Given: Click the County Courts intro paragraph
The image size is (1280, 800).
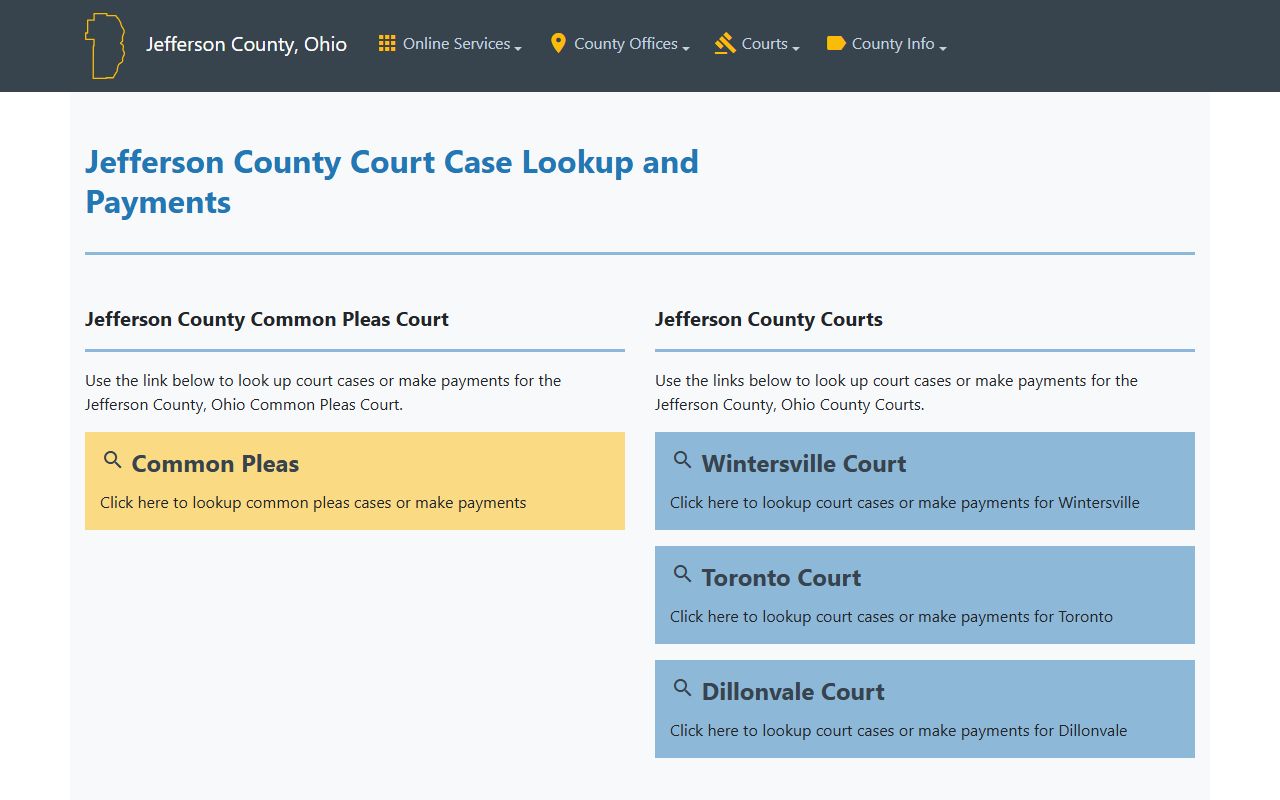Looking at the screenshot, I should pos(896,393).
